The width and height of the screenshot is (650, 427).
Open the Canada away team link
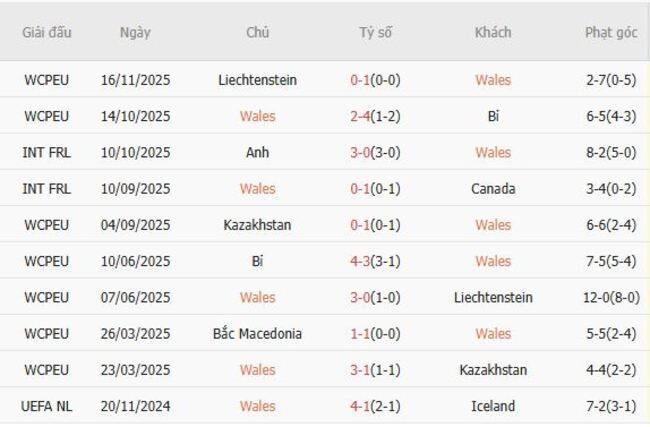(493, 189)
